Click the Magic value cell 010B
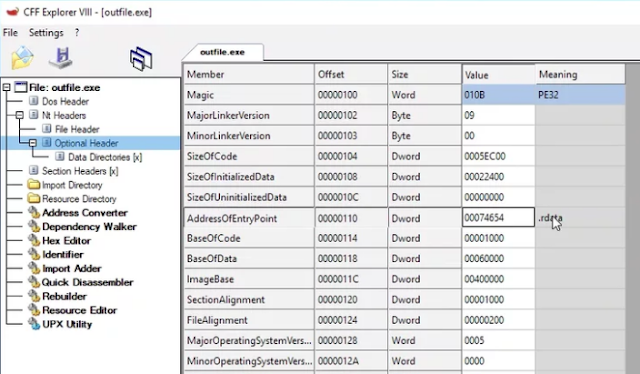The width and height of the screenshot is (640, 374). [498, 95]
